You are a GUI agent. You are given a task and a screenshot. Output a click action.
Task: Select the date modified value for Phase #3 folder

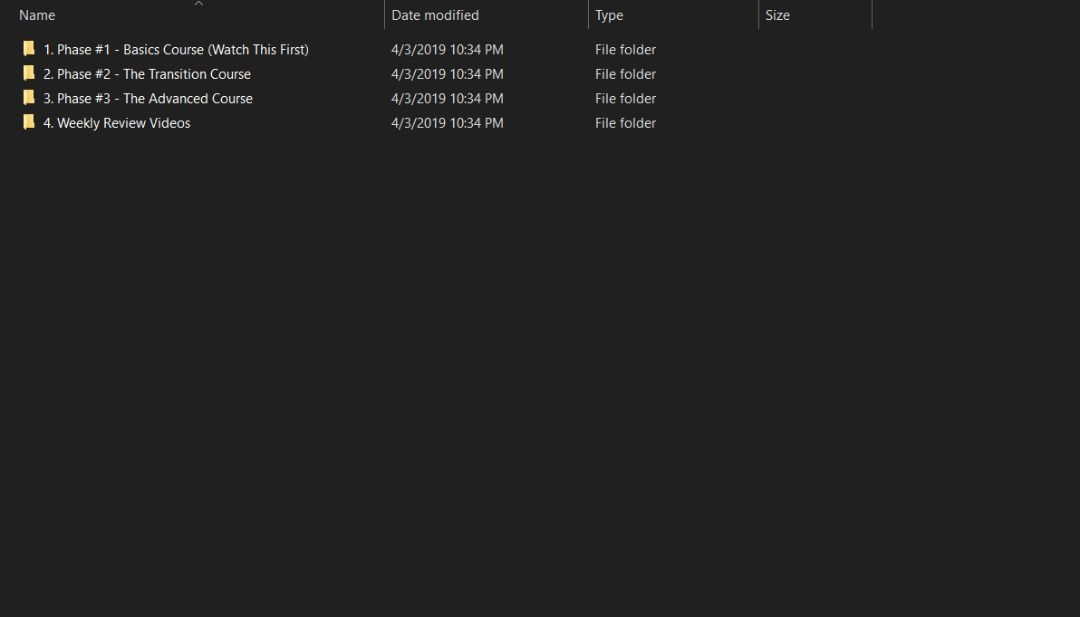[447, 98]
